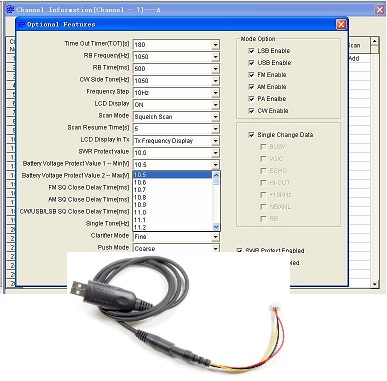Close the Channel Information window
Viewport: 387px width, 381px height.
point(380,10)
